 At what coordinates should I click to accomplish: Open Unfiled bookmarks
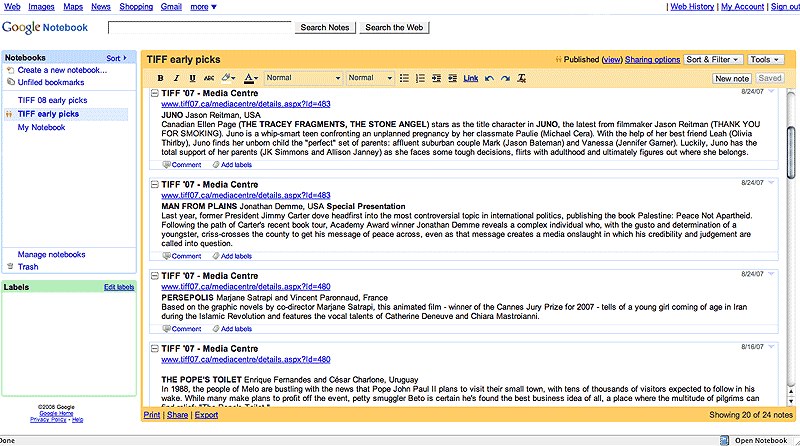point(51,82)
